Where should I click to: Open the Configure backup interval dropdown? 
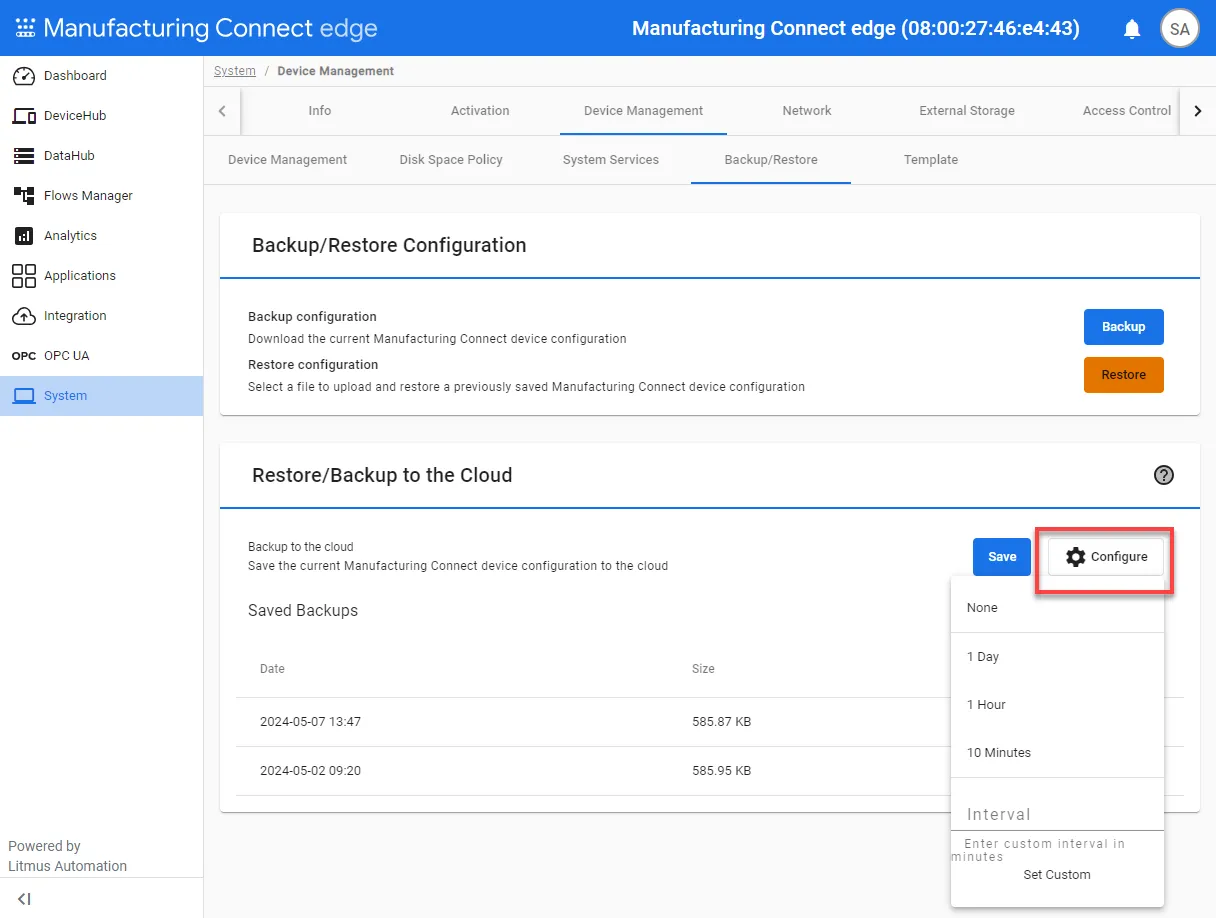[x=1106, y=557]
